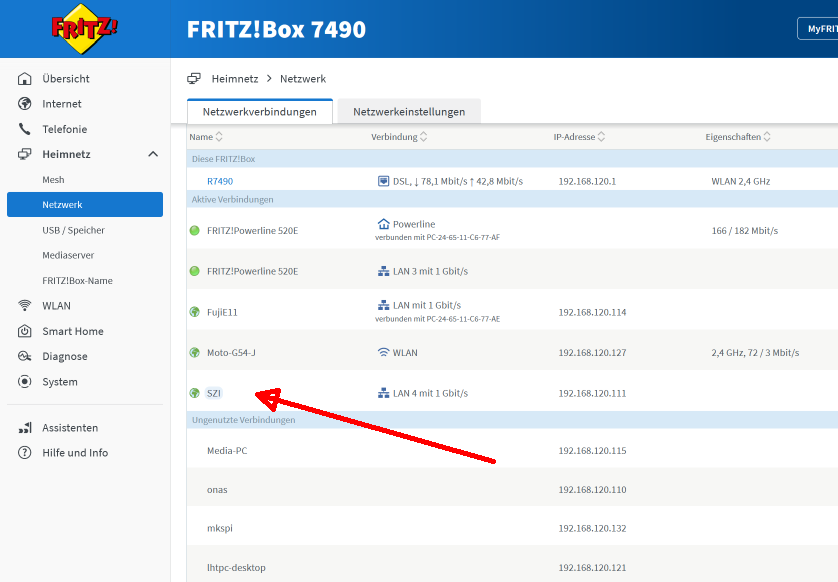Select Netzwerk submenu item
Image resolution: width=838 pixels, height=582 pixels.
click(x=85, y=205)
